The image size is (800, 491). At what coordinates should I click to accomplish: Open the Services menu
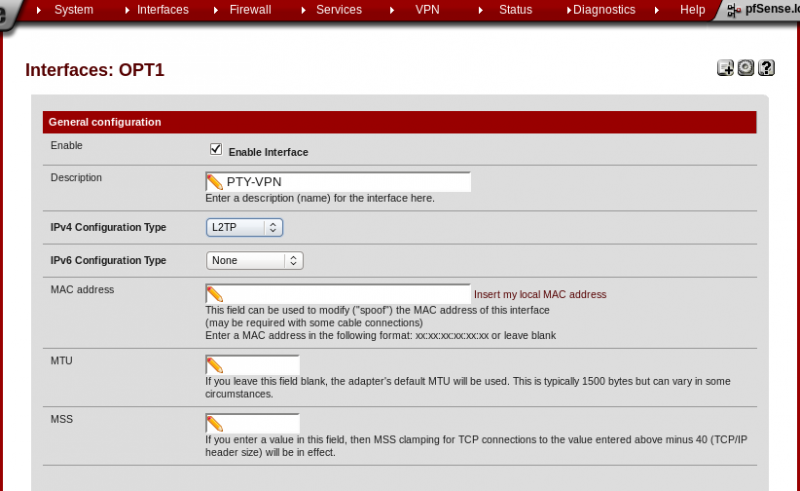pos(339,10)
